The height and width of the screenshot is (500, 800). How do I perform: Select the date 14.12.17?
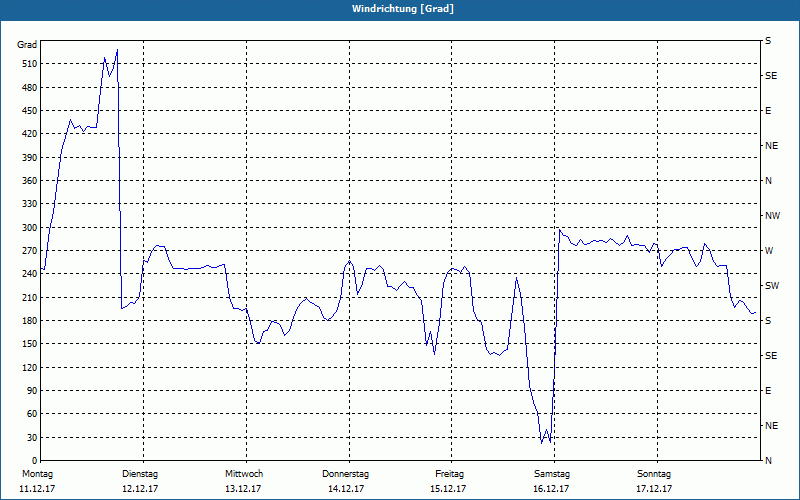[346, 489]
